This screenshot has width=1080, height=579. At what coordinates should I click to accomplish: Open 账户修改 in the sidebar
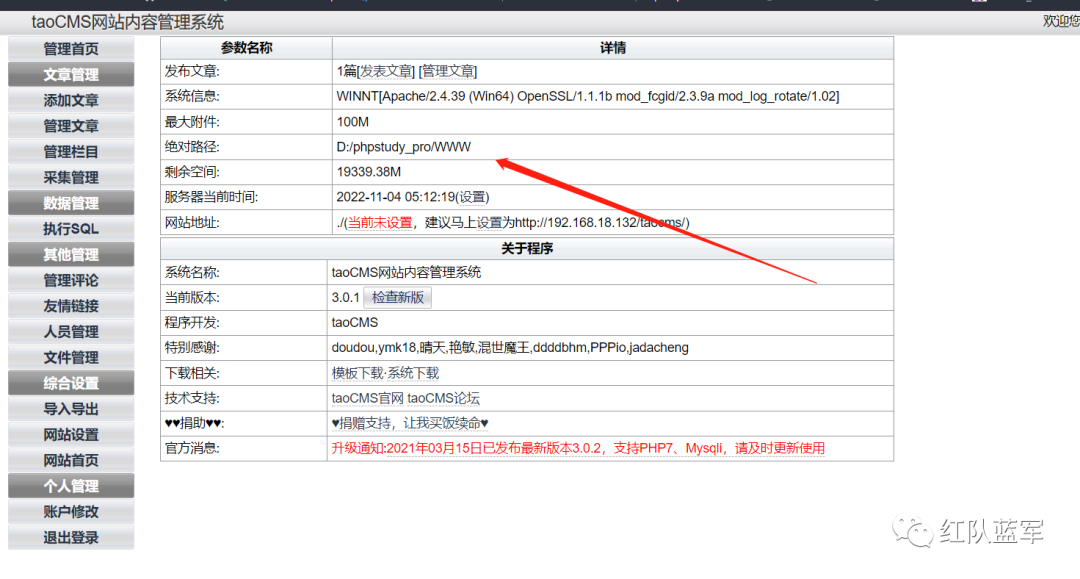click(71, 512)
